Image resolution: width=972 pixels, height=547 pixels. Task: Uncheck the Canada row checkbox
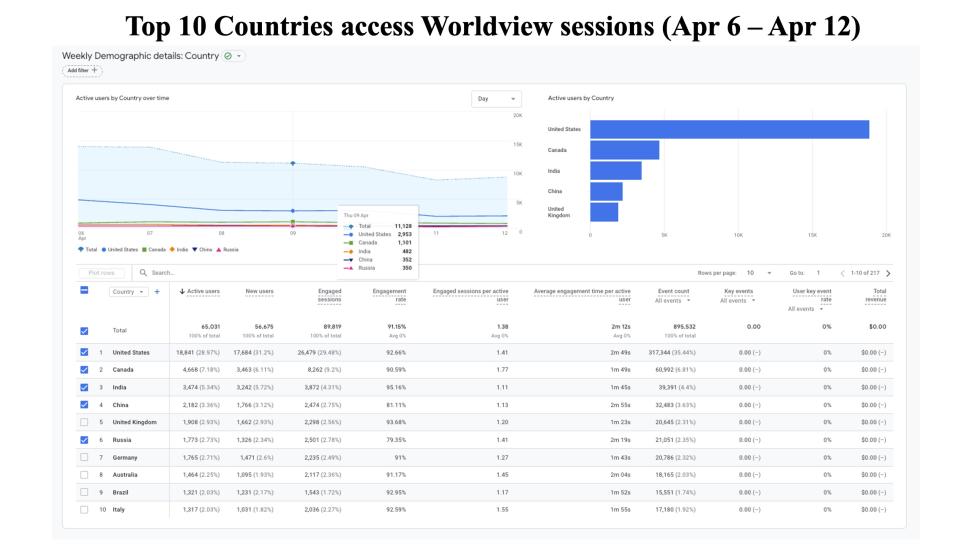coord(84,370)
